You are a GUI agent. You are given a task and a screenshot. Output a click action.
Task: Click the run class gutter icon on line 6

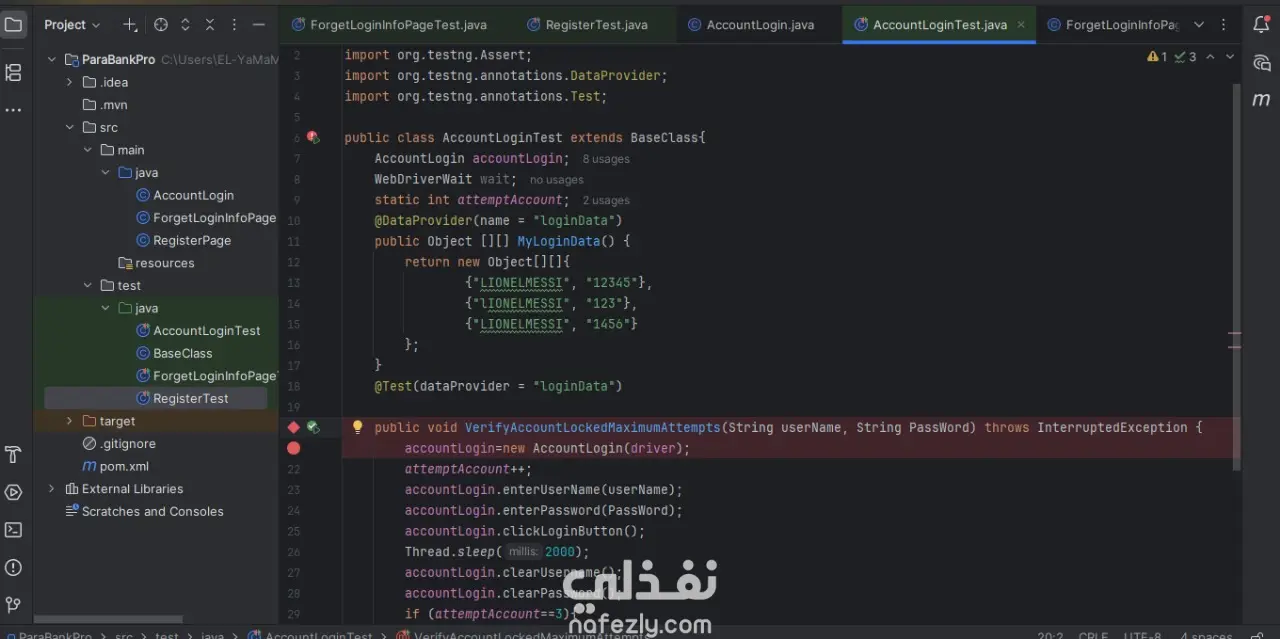[x=313, y=137]
